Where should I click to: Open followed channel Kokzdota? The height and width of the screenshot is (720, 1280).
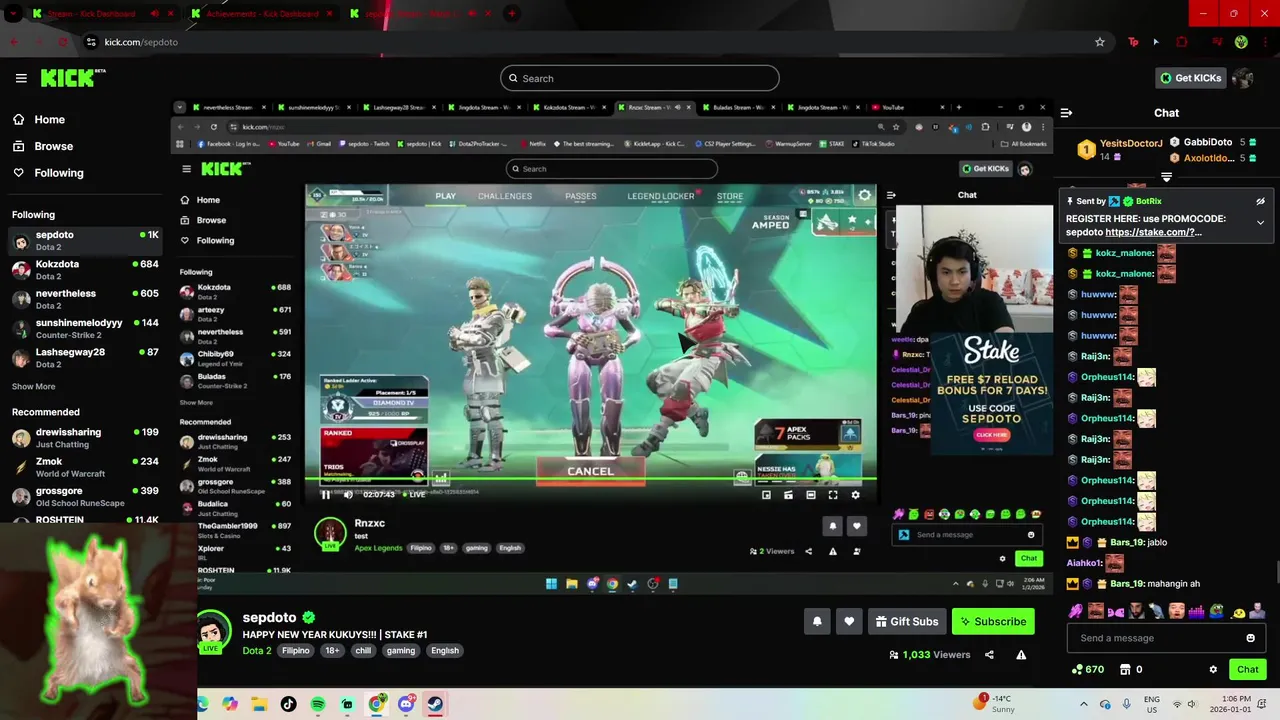tap(85, 269)
